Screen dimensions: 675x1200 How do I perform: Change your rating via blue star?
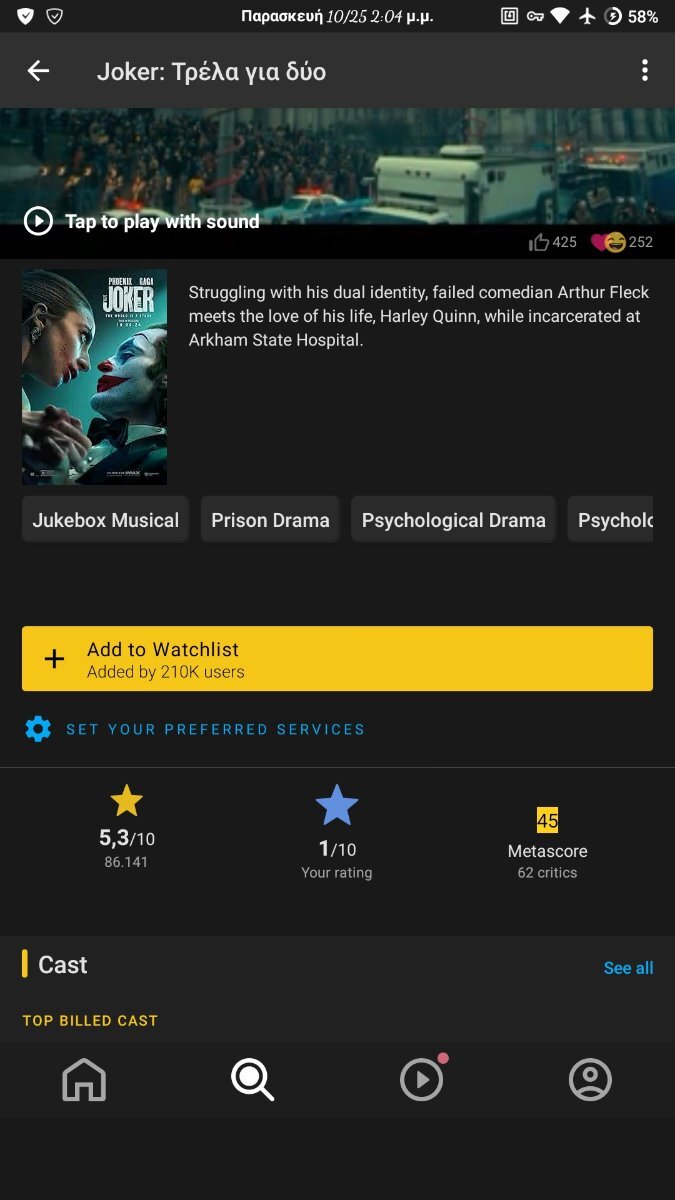click(337, 805)
